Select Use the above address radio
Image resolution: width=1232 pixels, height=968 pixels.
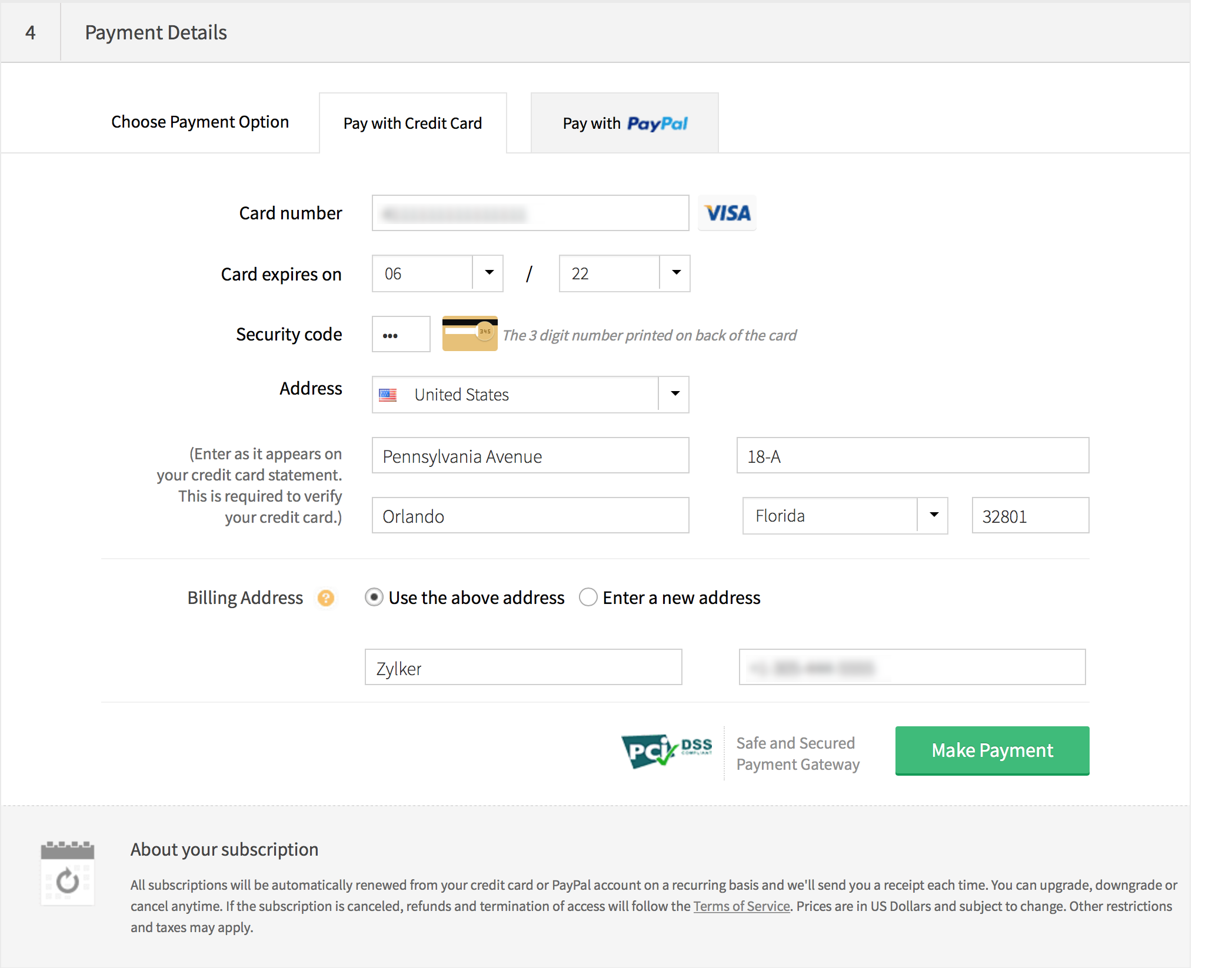(x=374, y=598)
